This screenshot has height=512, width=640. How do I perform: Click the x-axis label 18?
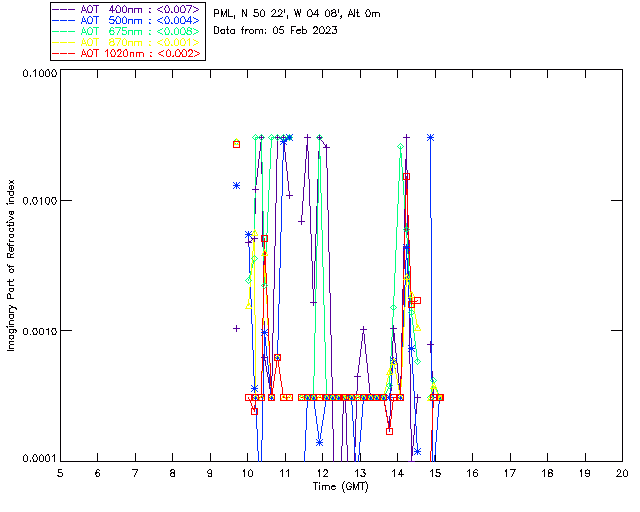click(x=547, y=473)
